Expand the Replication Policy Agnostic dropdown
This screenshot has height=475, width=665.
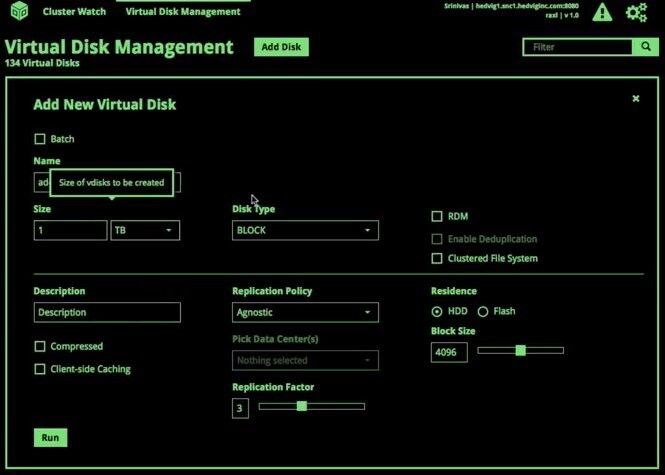coord(305,312)
